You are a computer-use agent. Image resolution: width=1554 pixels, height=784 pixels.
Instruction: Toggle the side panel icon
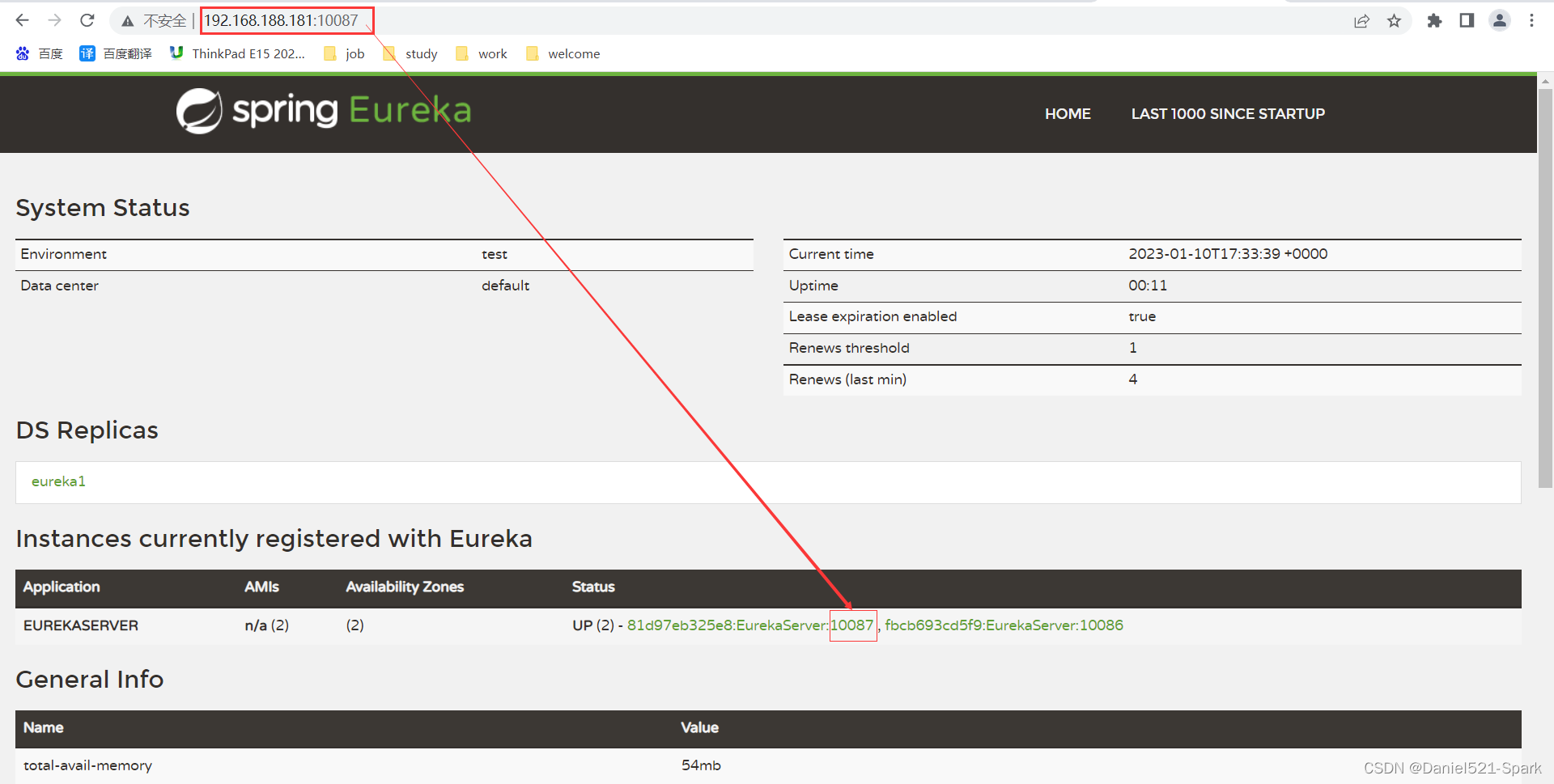click(x=1467, y=21)
